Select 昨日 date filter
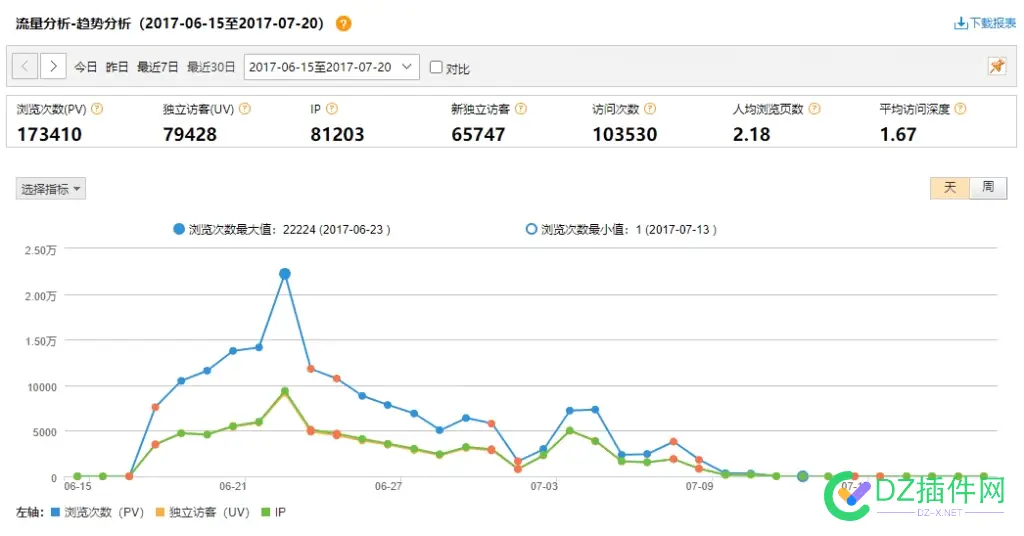 click(117, 67)
